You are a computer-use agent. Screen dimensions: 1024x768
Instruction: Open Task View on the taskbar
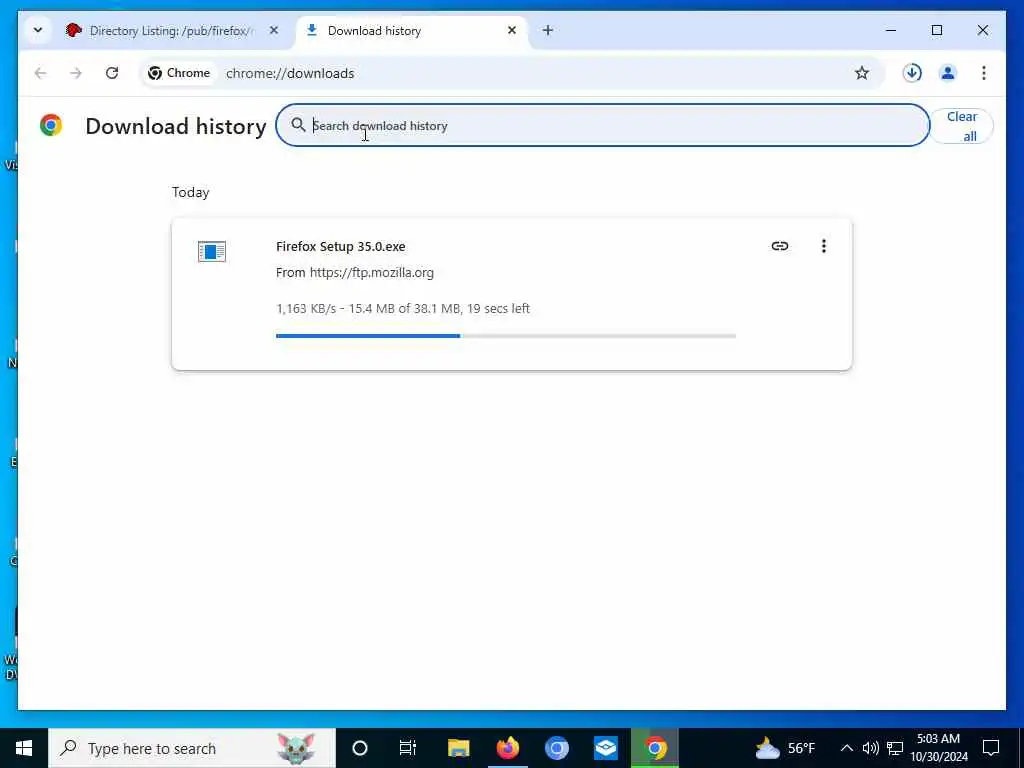click(408, 748)
